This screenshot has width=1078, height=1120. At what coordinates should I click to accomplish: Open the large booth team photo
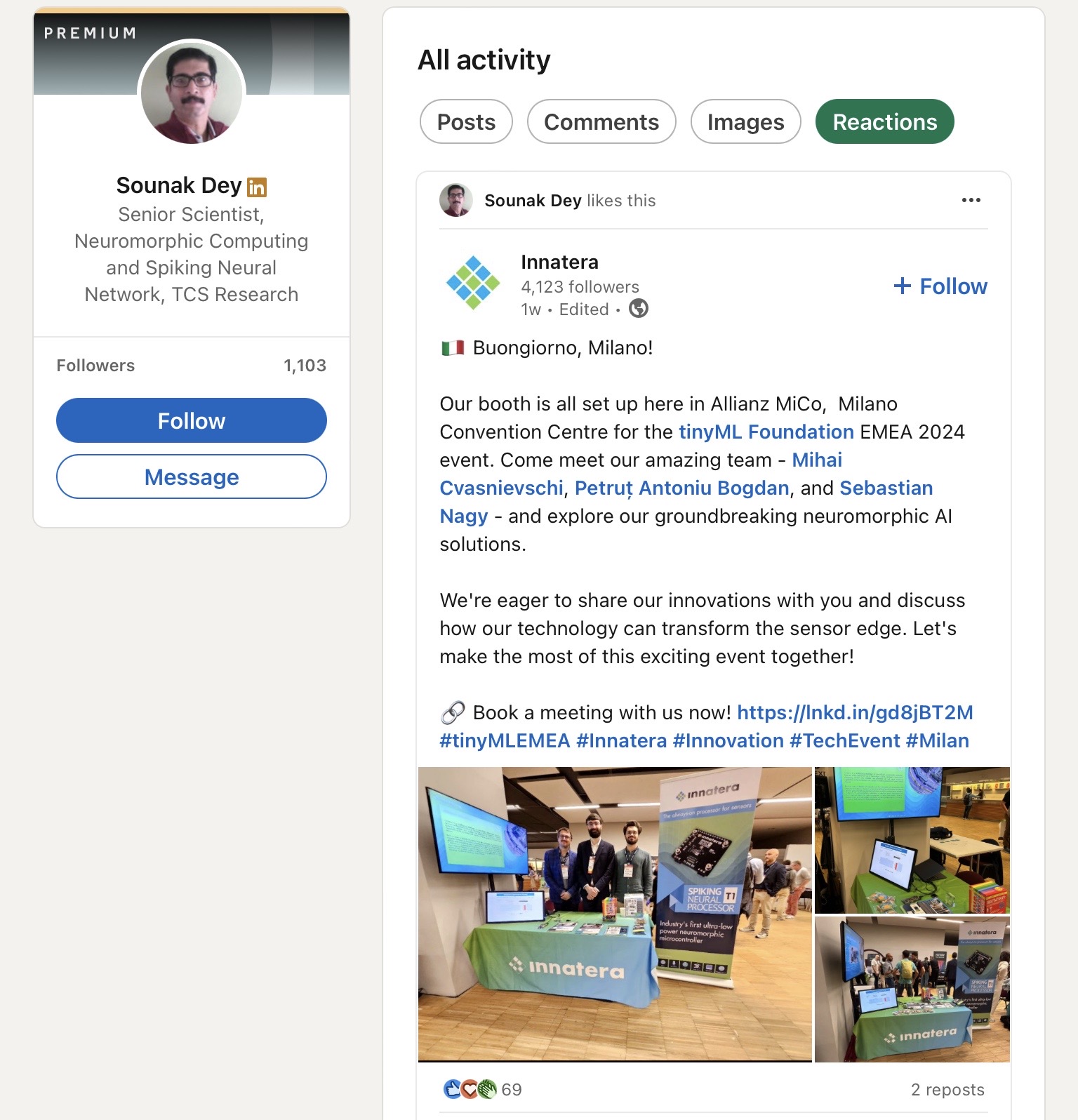pos(615,914)
